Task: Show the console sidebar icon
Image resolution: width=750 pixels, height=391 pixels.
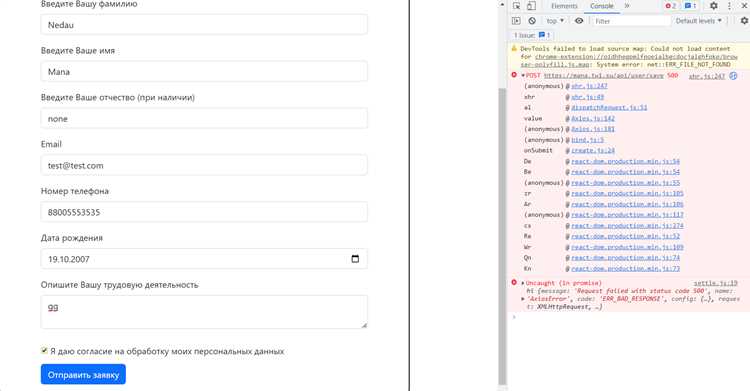Action: click(516, 21)
